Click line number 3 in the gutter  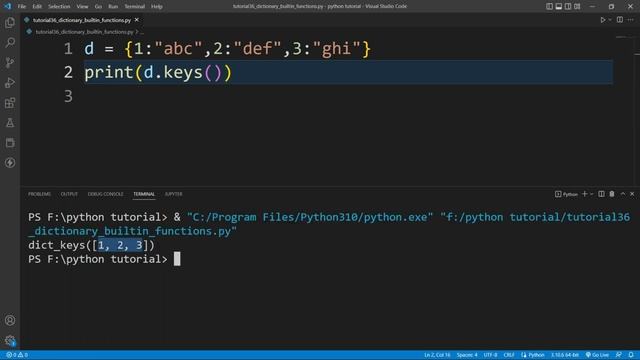pos(68,96)
